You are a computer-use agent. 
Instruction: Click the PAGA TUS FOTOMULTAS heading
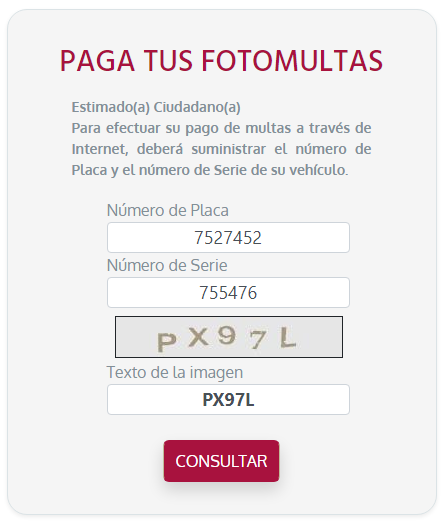pos(221,61)
